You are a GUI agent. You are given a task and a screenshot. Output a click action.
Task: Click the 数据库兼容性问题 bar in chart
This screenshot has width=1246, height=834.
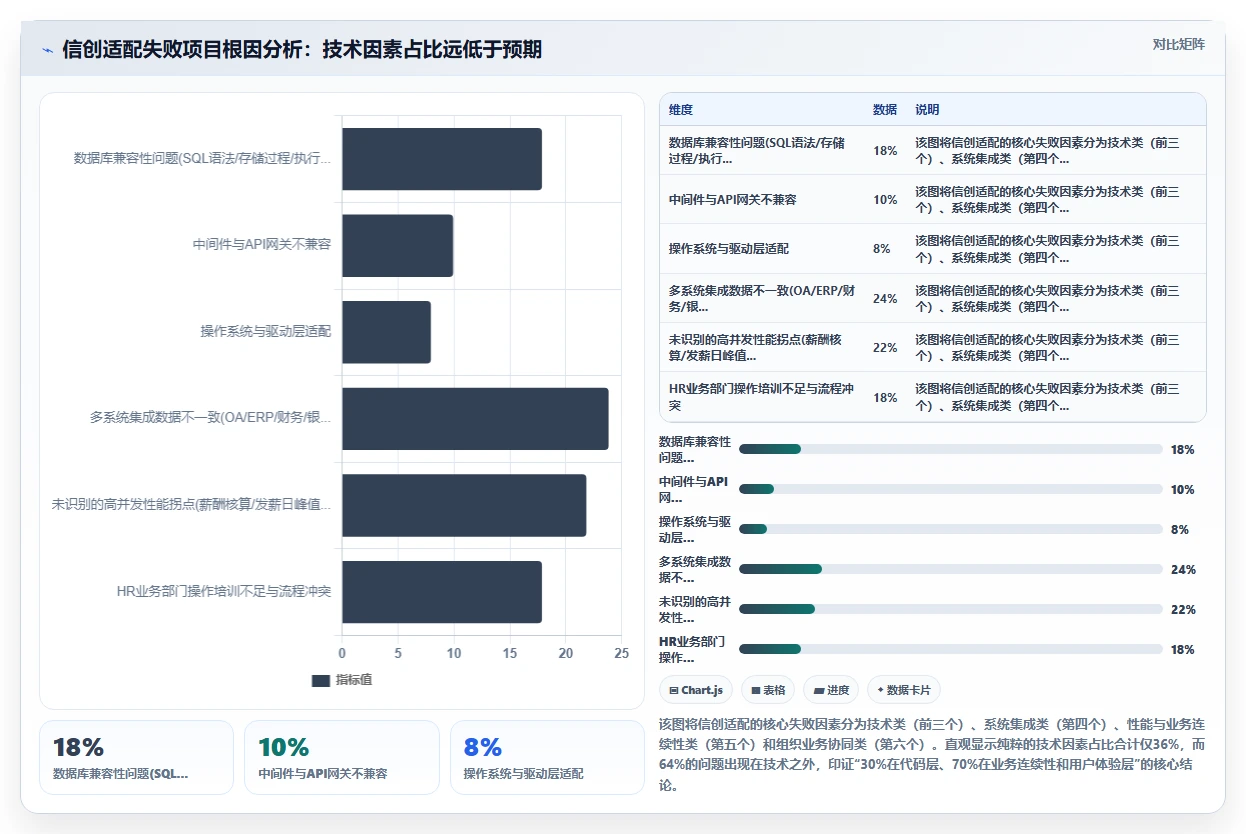(442, 159)
